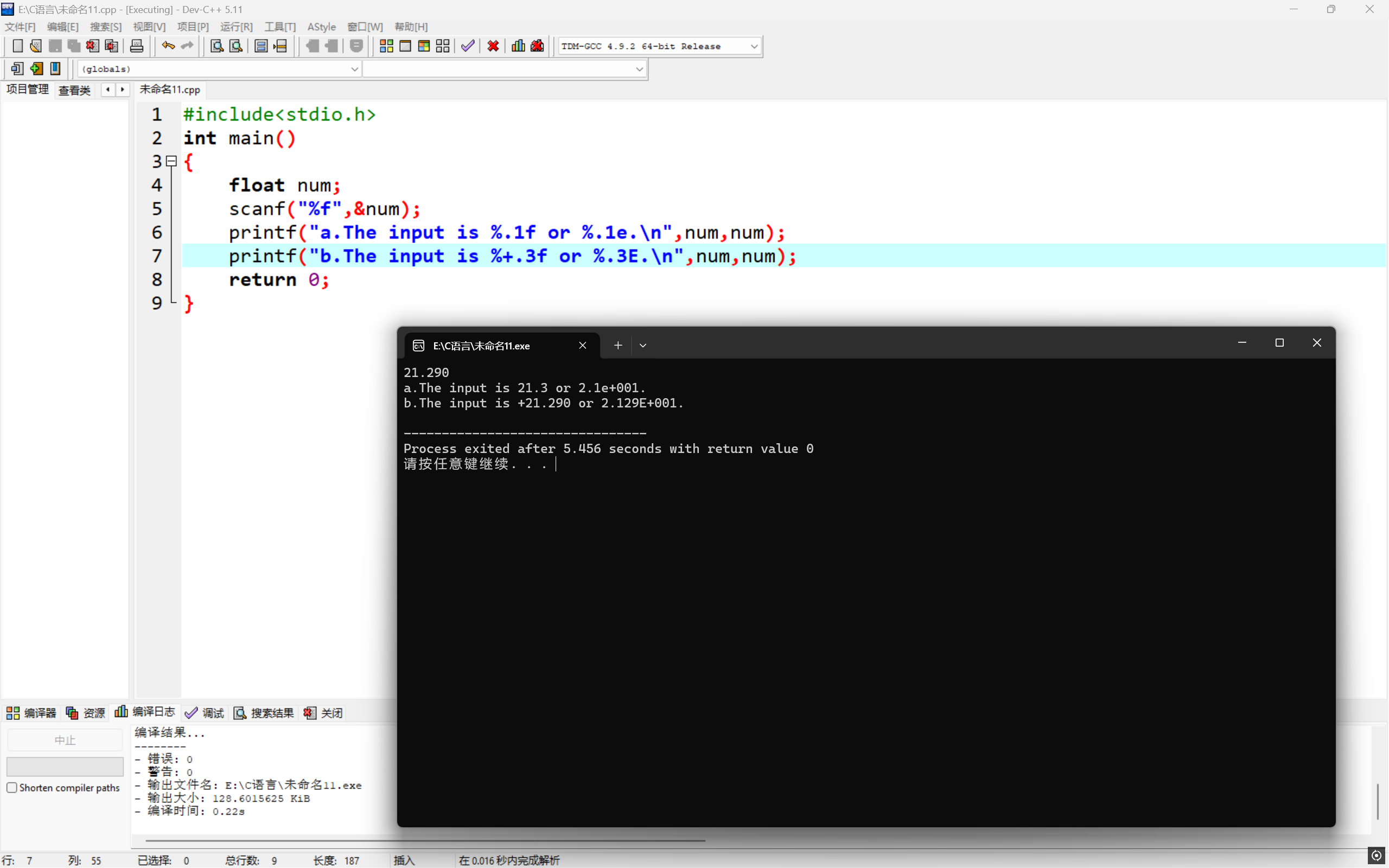
Task: Click the compile log horizontal scrollbar
Action: (425, 840)
